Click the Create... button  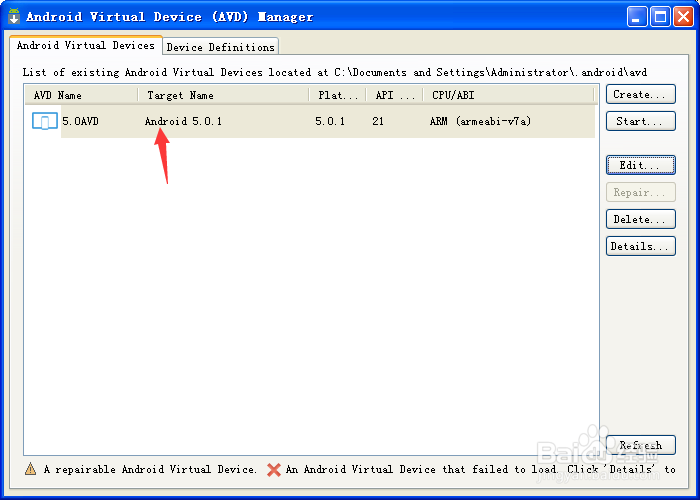[641, 94]
